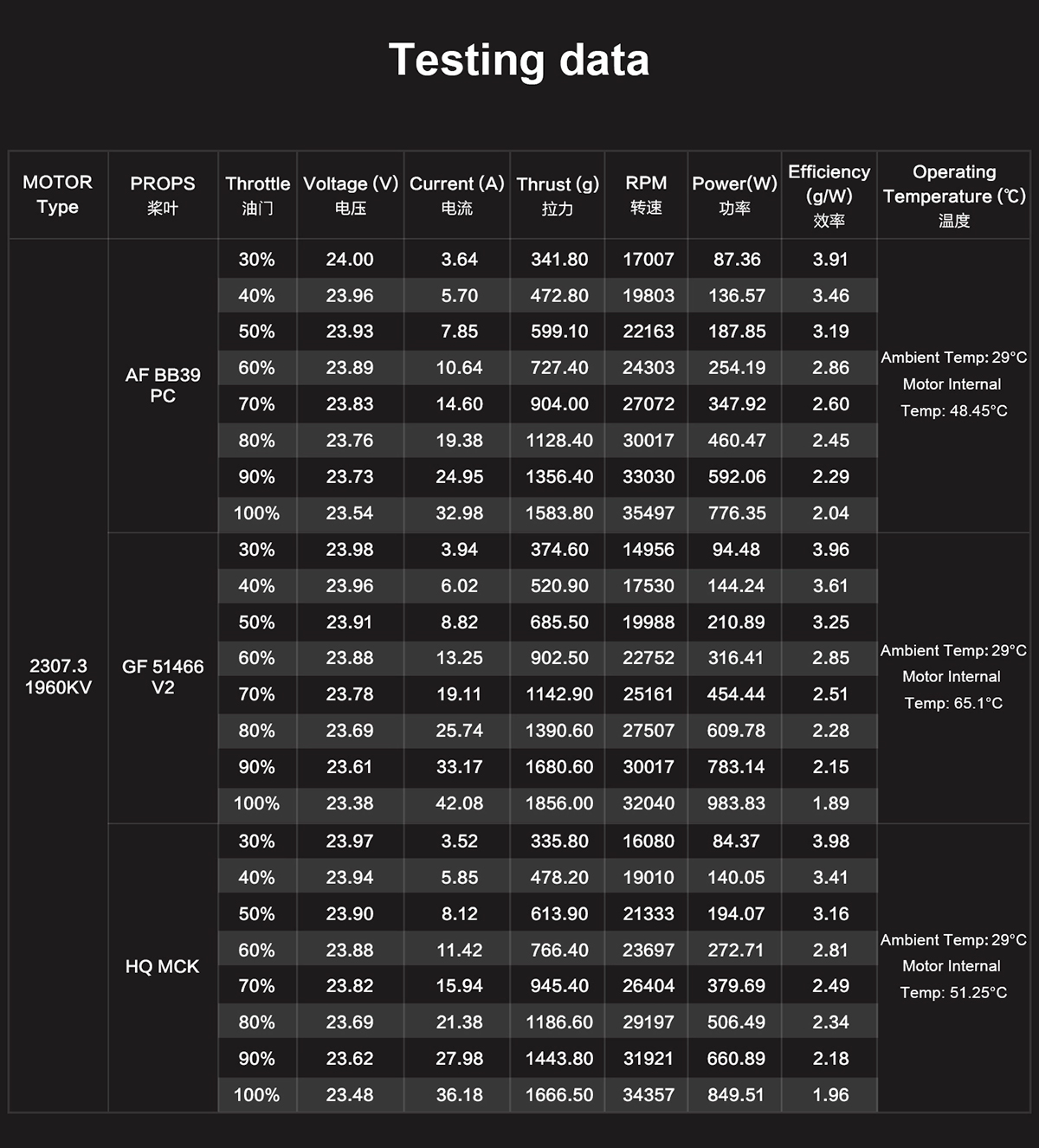The width and height of the screenshot is (1039, 1148).
Task: Select the Efficiency (g/W) column header
Action: 829,195
